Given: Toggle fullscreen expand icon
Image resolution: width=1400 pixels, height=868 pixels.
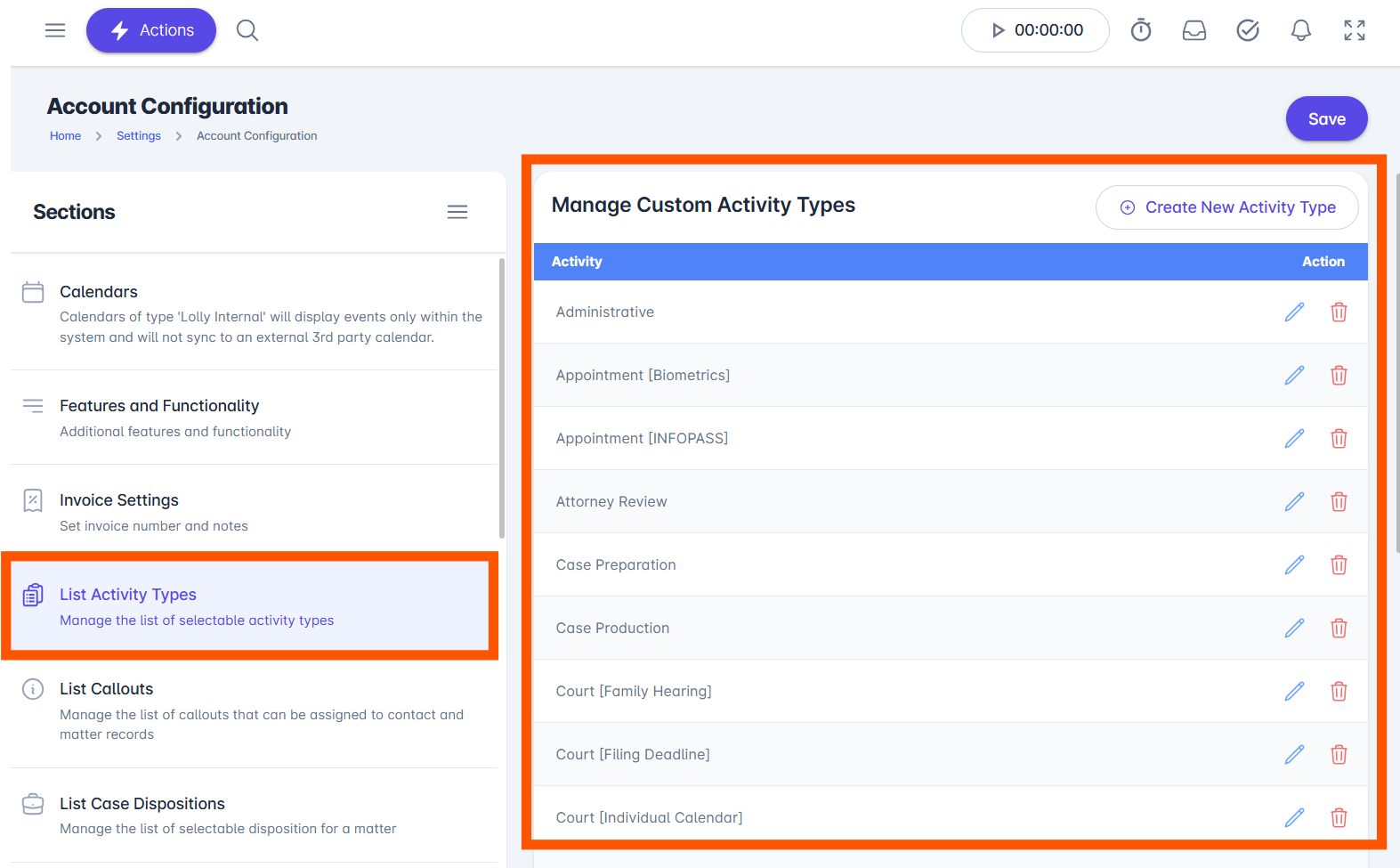Looking at the screenshot, I should click(1355, 30).
